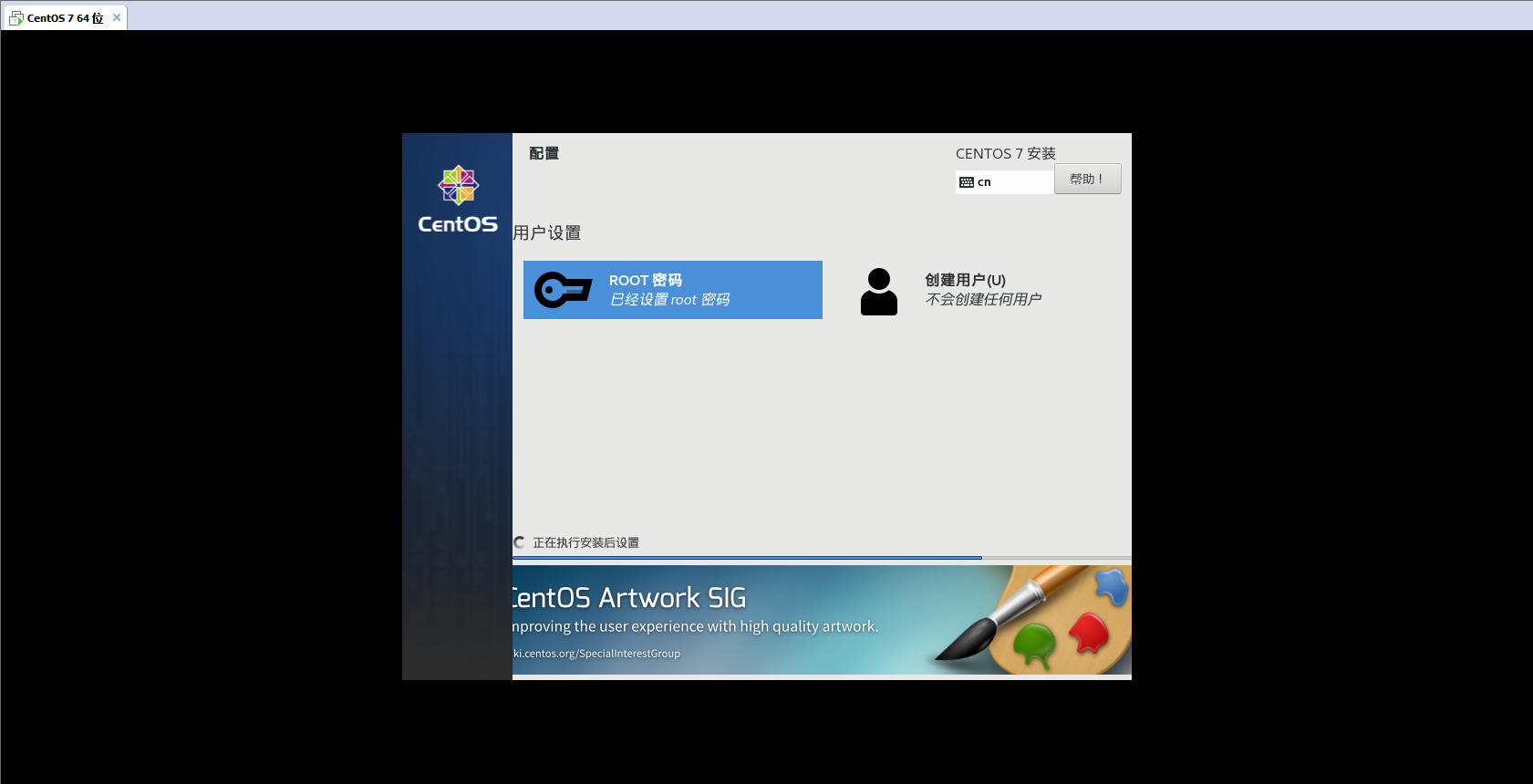
Task: Select the cn keyboard layout field
Action: pos(1005,182)
